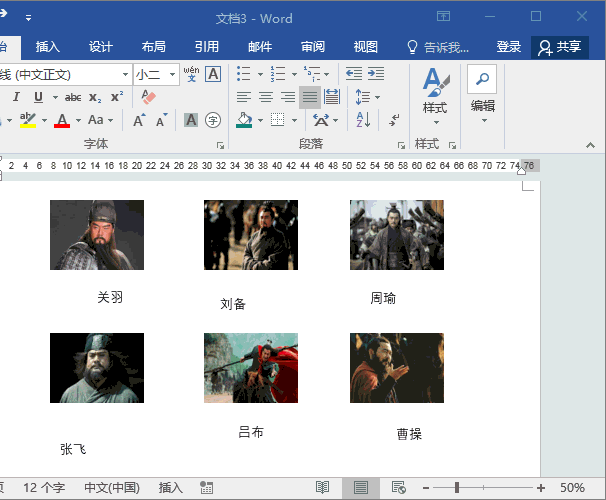This screenshot has width=606, height=500.
Task: Expand bullet library arrow
Action: point(260,74)
